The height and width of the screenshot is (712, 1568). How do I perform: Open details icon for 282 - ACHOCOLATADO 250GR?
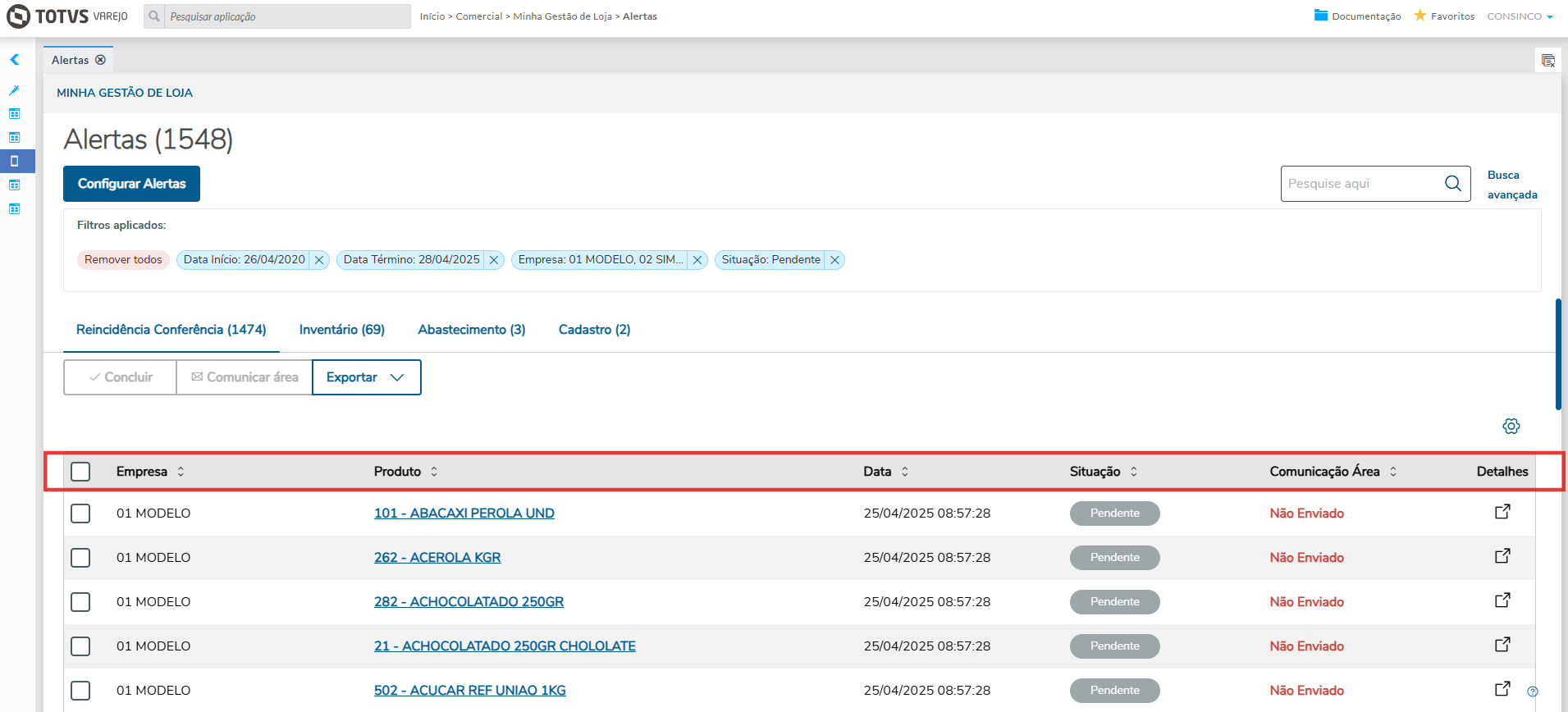[1502, 600]
